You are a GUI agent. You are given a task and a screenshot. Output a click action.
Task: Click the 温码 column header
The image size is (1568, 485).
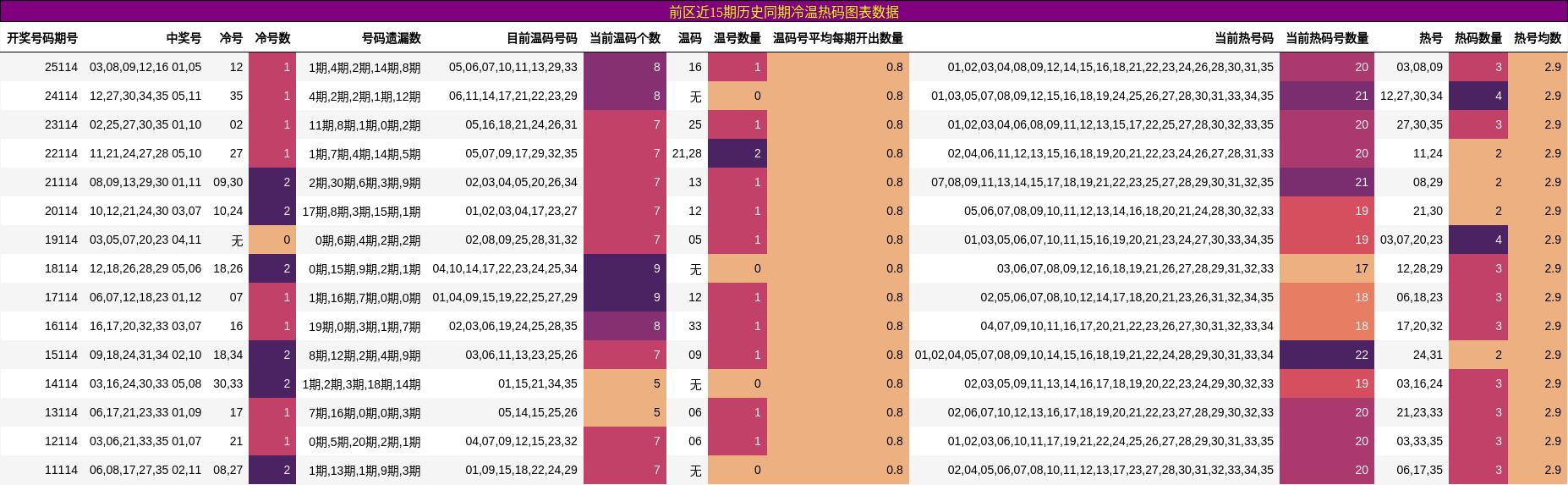690,38
